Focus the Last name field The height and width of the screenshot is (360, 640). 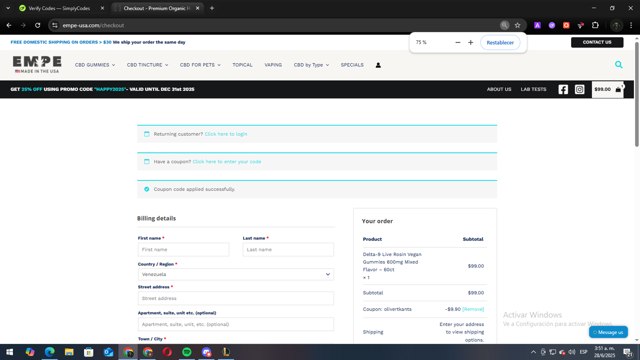click(288, 249)
